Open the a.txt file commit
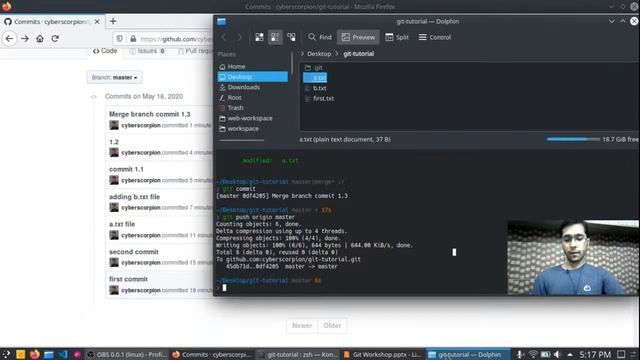The width and height of the screenshot is (640, 360). coord(122,224)
